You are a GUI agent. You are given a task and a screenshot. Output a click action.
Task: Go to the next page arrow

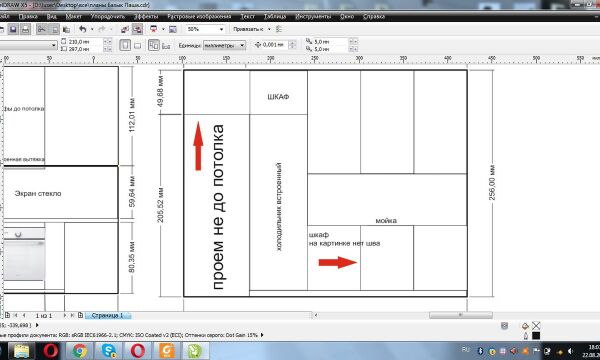64,315
